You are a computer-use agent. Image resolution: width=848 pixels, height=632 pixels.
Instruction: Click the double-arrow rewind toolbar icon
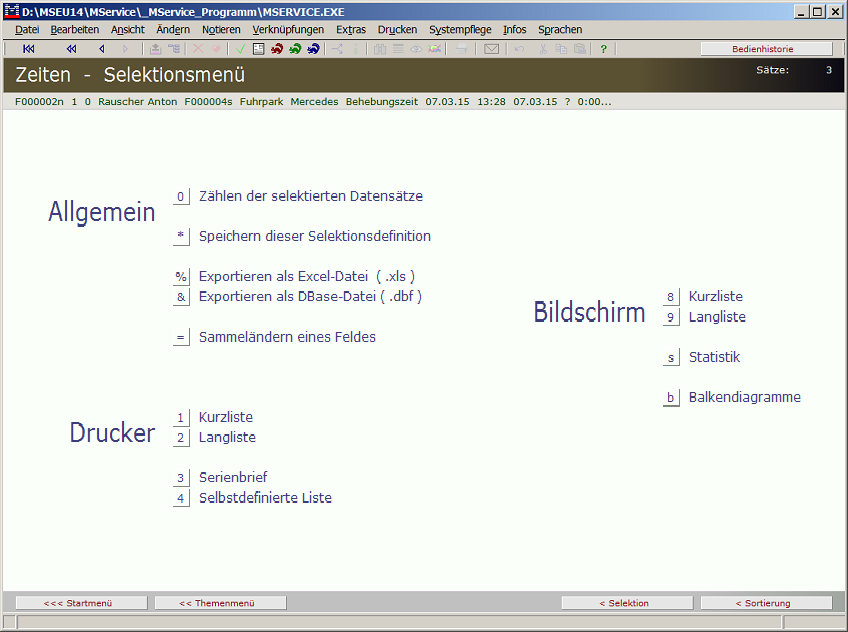(71, 48)
